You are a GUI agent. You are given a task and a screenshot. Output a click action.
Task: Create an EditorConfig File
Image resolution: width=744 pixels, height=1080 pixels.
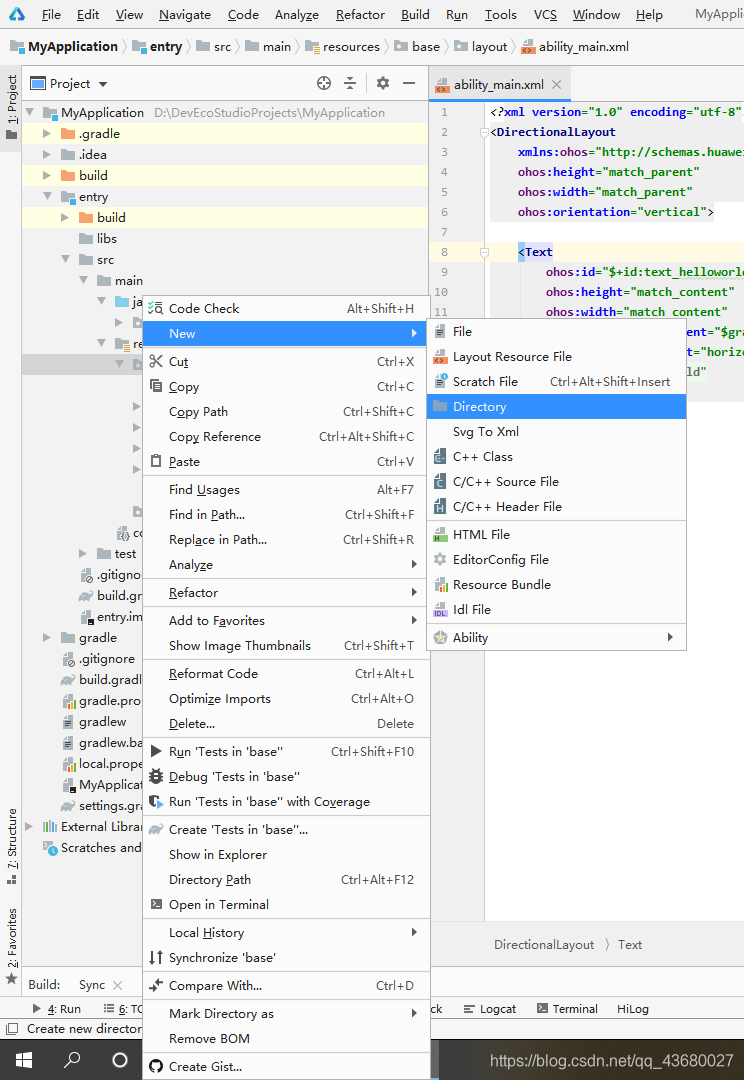point(557,559)
